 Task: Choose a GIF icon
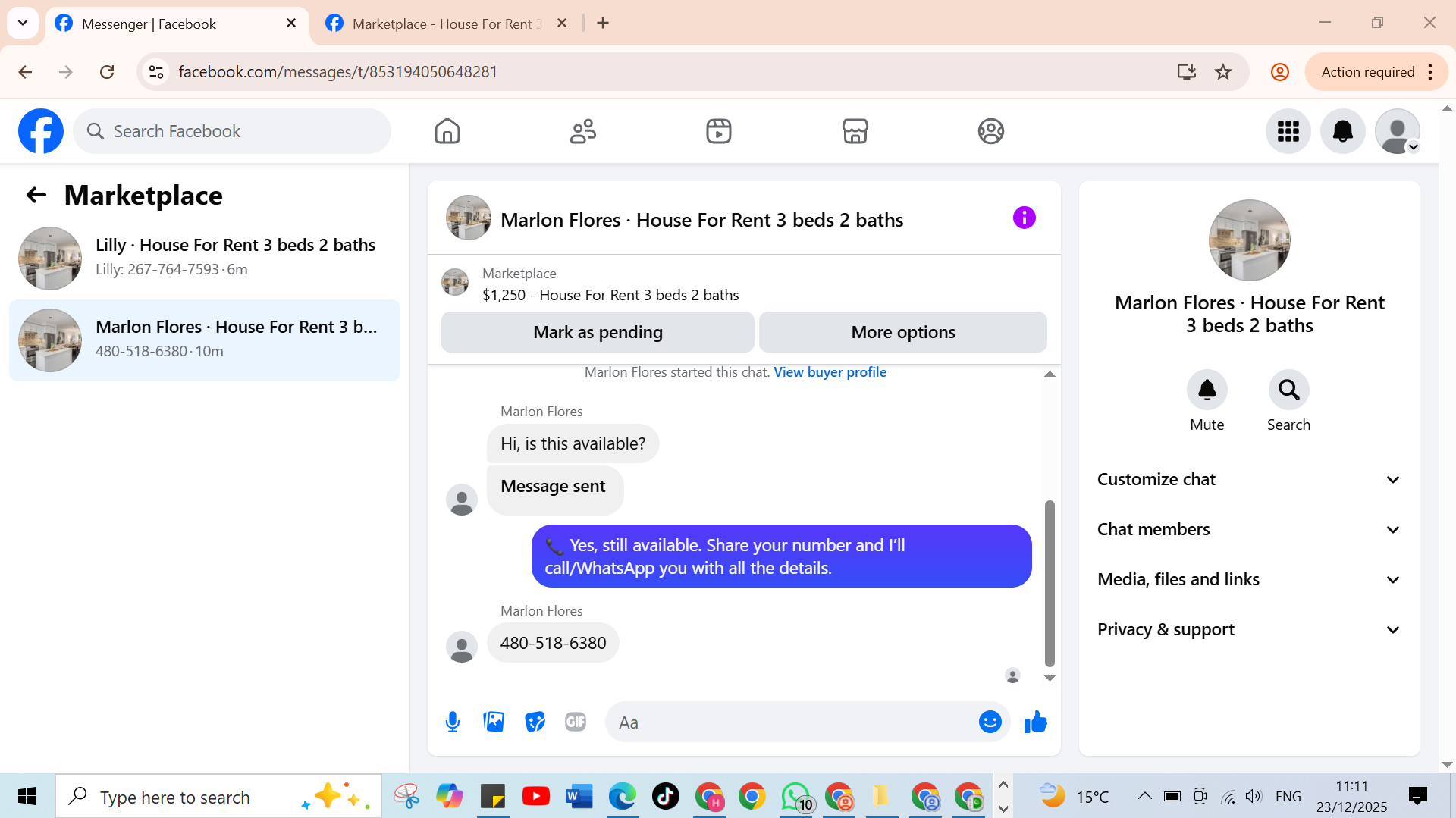tap(576, 722)
